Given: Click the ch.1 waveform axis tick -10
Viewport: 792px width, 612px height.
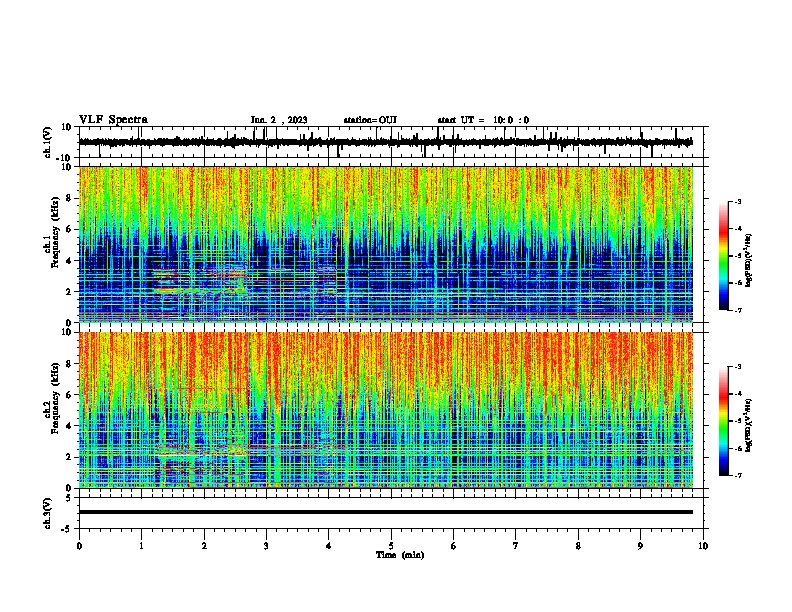Looking at the screenshot, I should pyautogui.click(x=65, y=158).
